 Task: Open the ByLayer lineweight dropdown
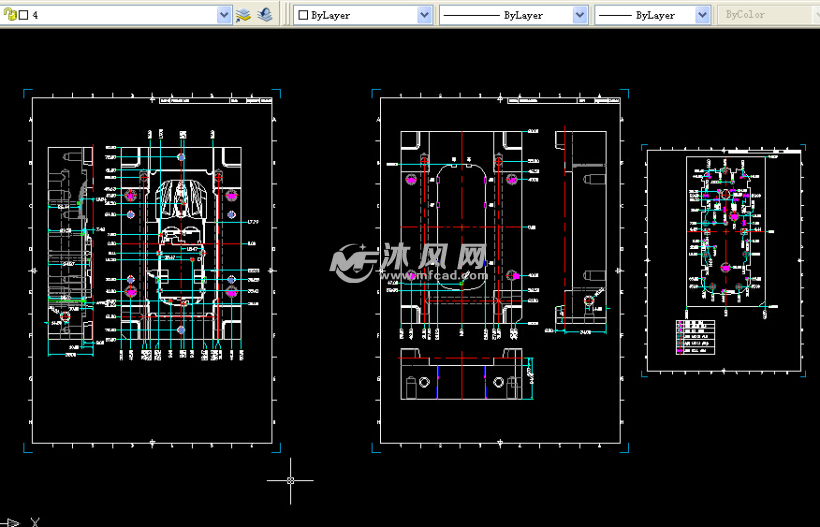coord(652,15)
